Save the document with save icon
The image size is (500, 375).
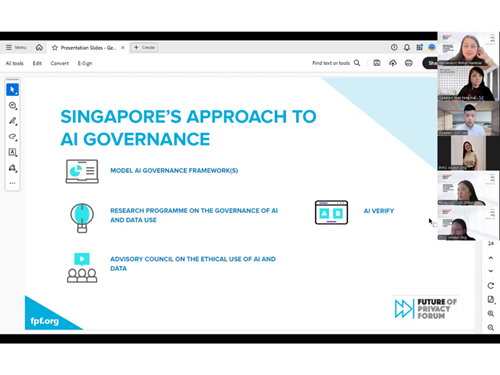pos(377,63)
